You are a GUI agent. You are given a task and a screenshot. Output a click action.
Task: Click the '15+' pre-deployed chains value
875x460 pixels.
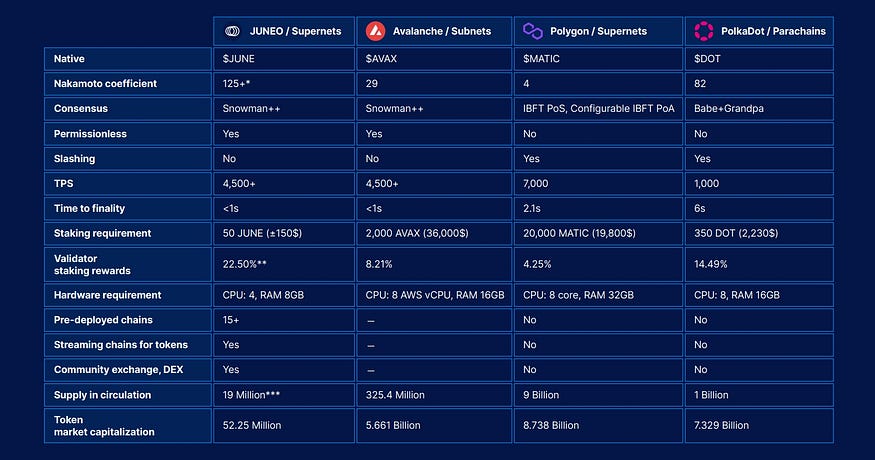231,320
